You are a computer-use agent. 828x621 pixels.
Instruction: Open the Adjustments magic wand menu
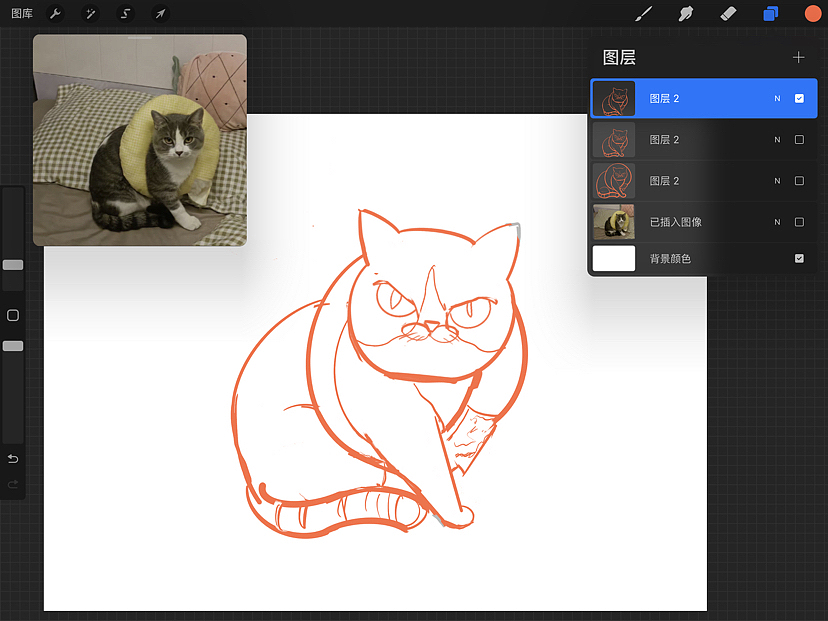(90, 14)
